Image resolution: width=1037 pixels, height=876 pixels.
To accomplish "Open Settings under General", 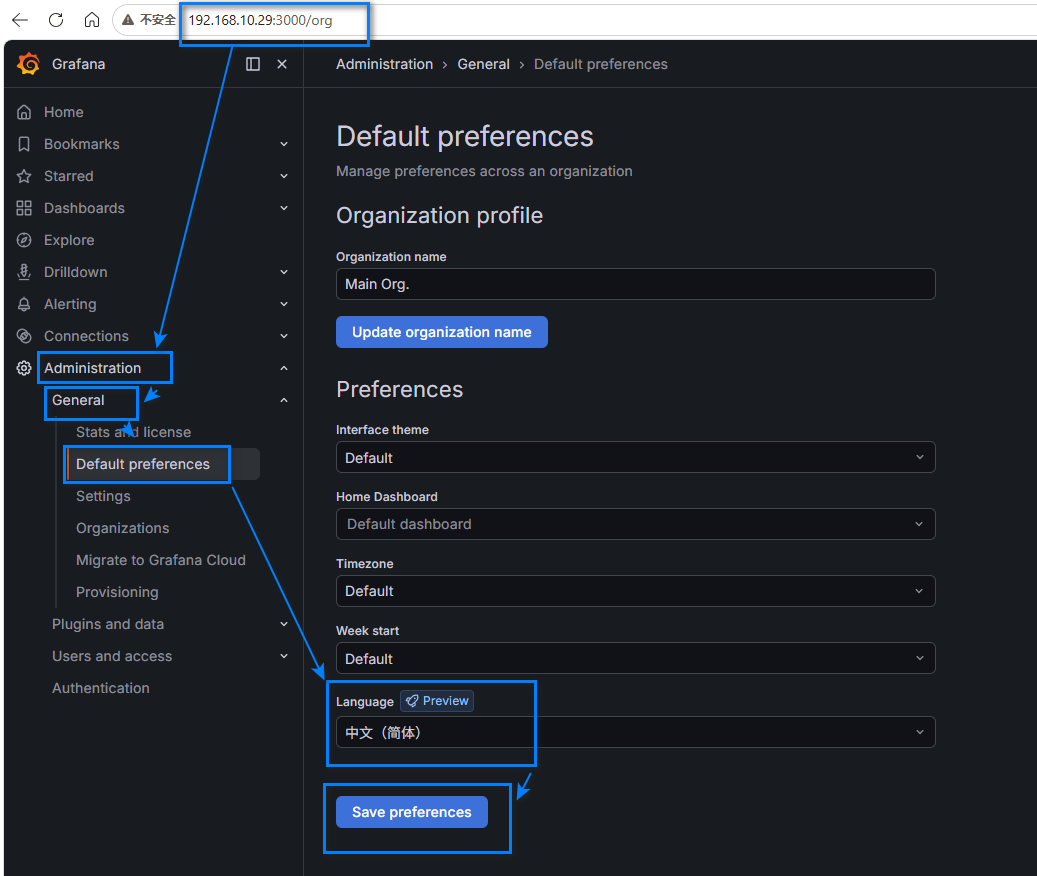I will (103, 497).
